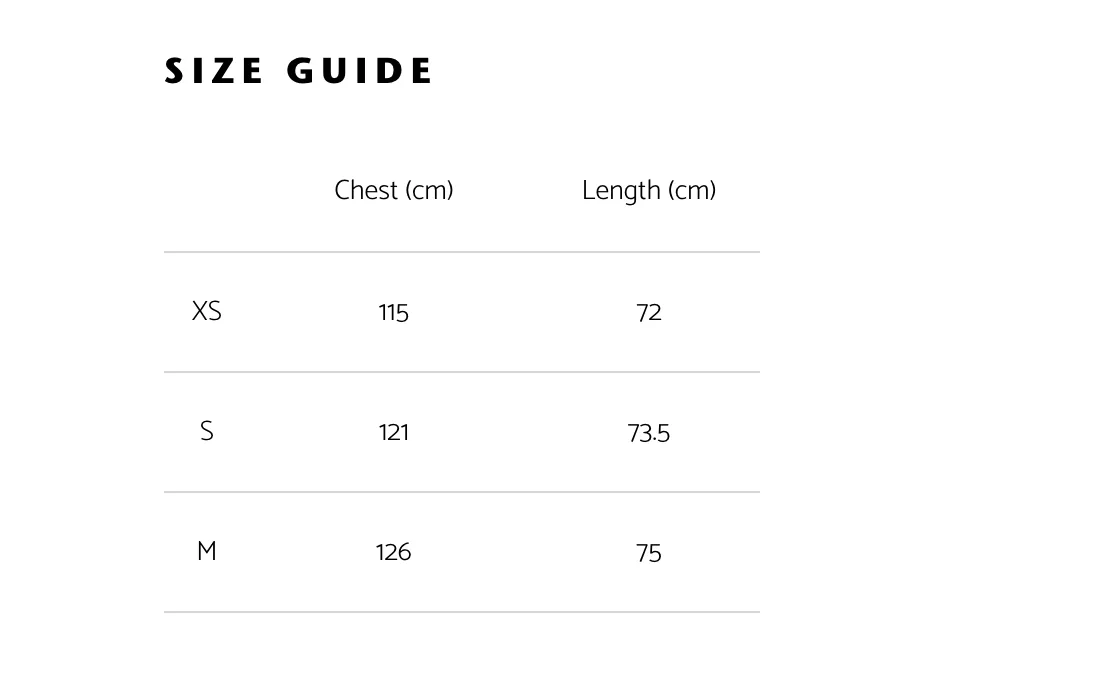Click the S size row label
The height and width of the screenshot is (676, 1110).
coord(207,431)
